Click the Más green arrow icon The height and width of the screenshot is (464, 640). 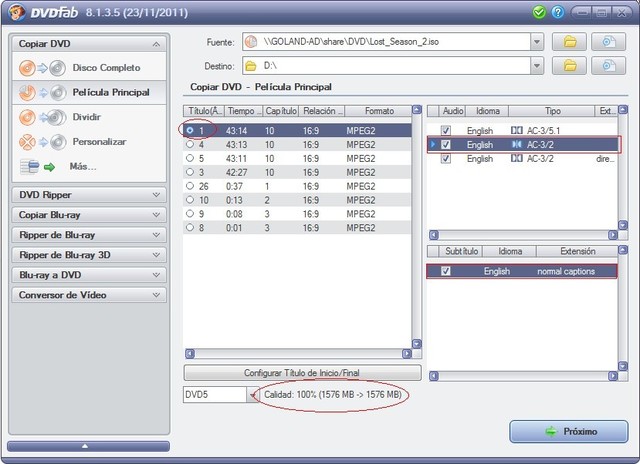[x=49, y=167]
